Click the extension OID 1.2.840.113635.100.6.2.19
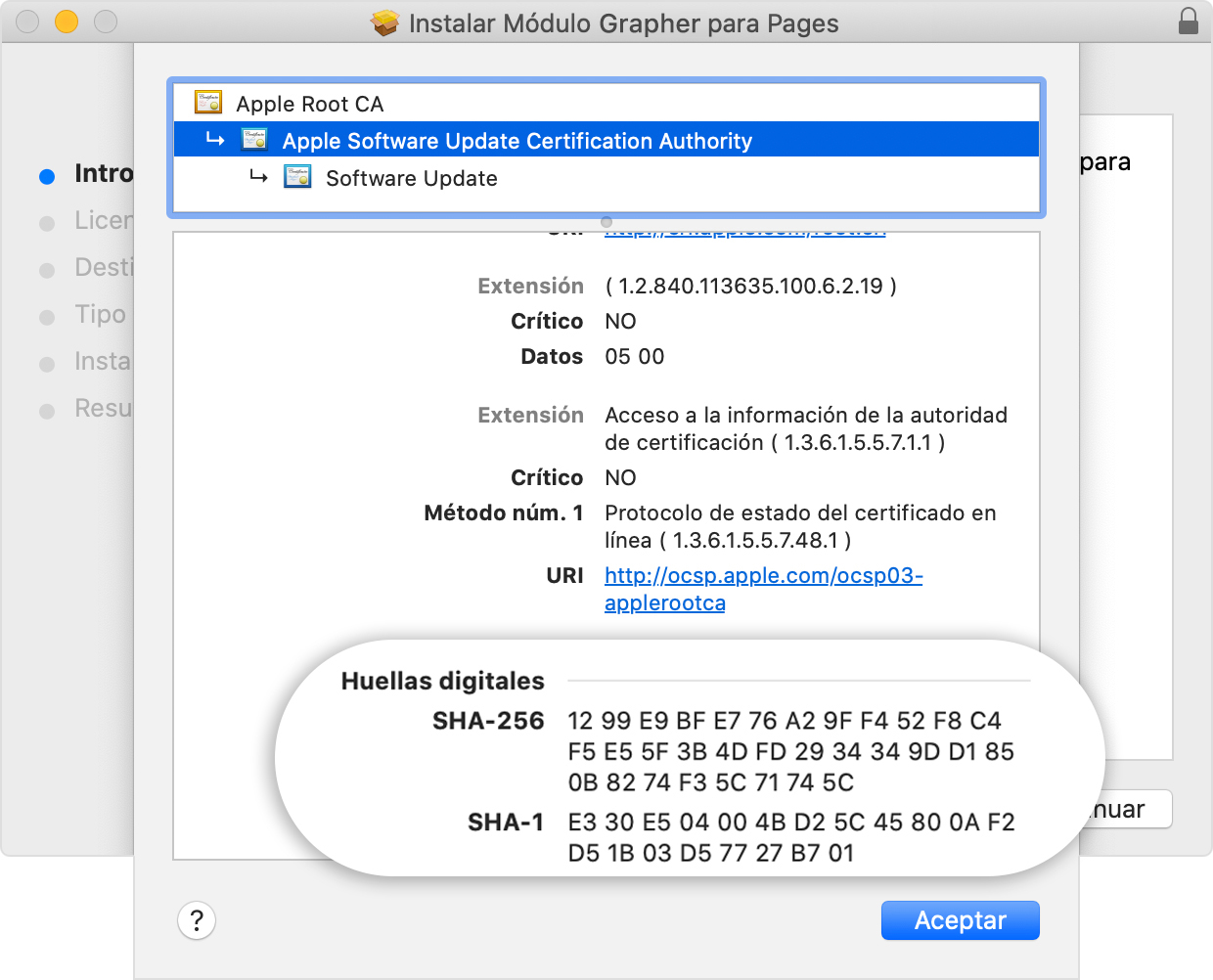The height and width of the screenshot is (980, 1213). coord(750,286)
